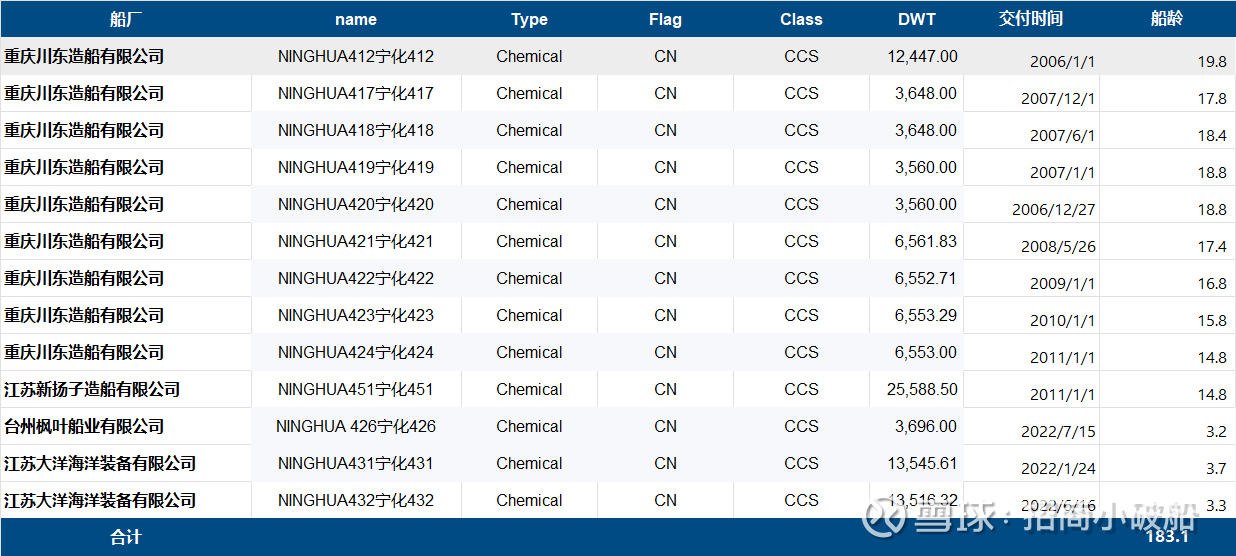Click the NINGHUA 426宁化426 name cell
The height and width of the screenshot is (556, 1236).
point(356,427)
